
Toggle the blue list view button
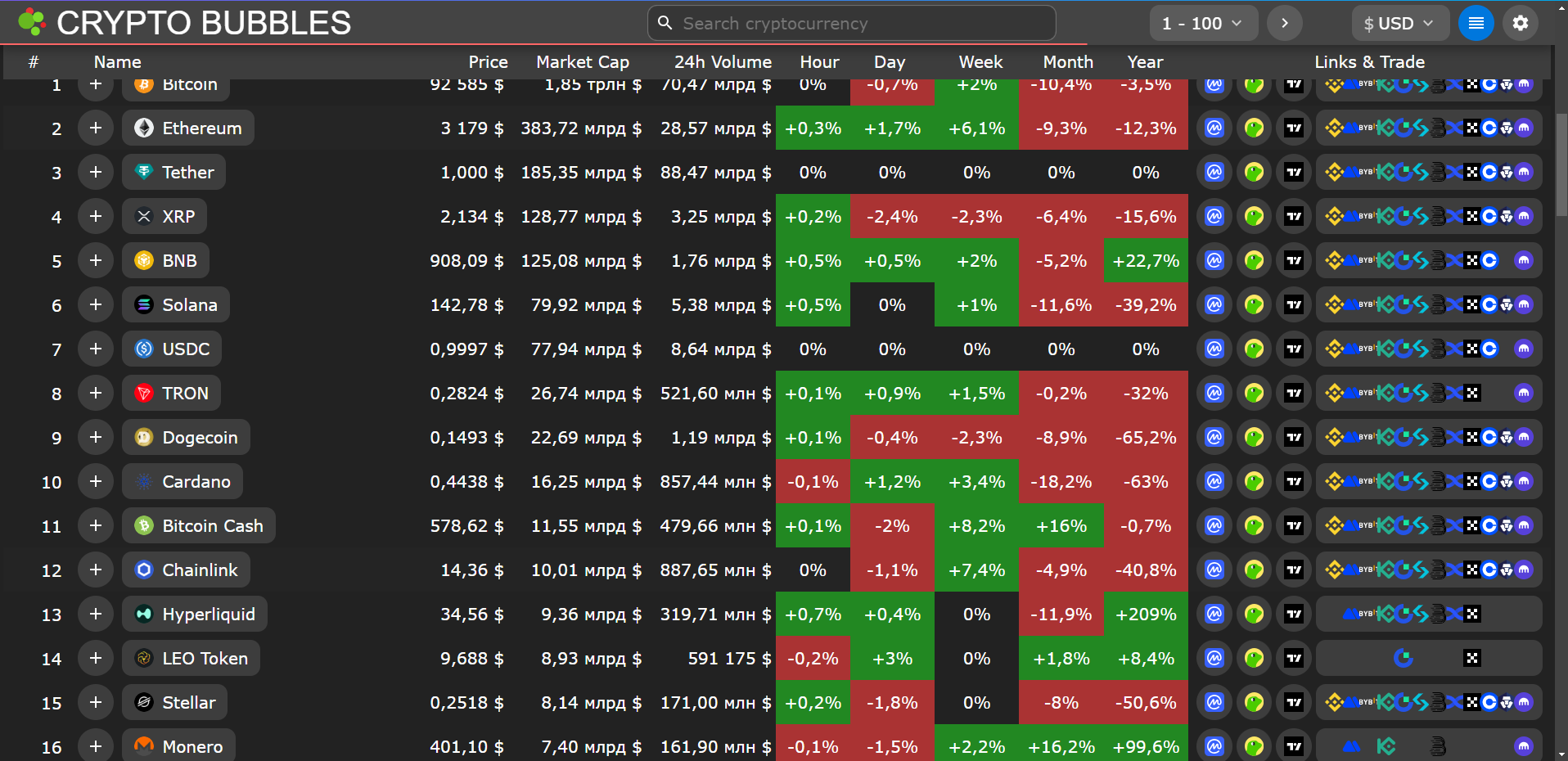pyautogui.click(x=1476, y=23)
